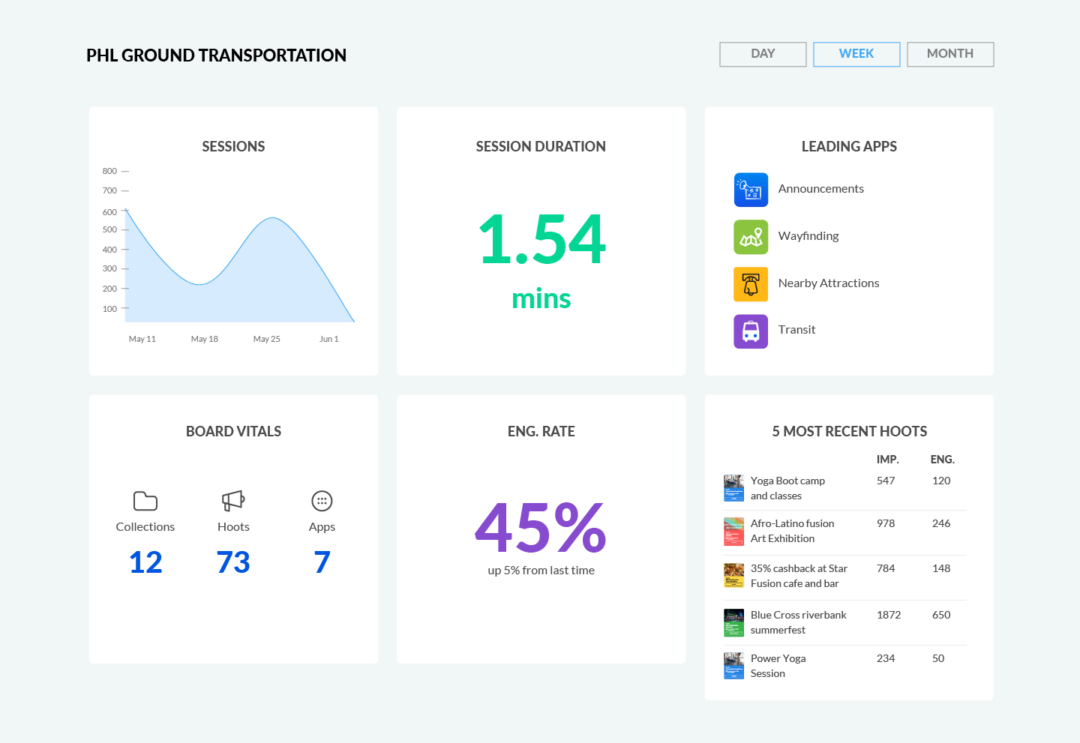Screen dimensions: 1080x743
Task: Switch to the DAY view
Action: coord(762,54)
